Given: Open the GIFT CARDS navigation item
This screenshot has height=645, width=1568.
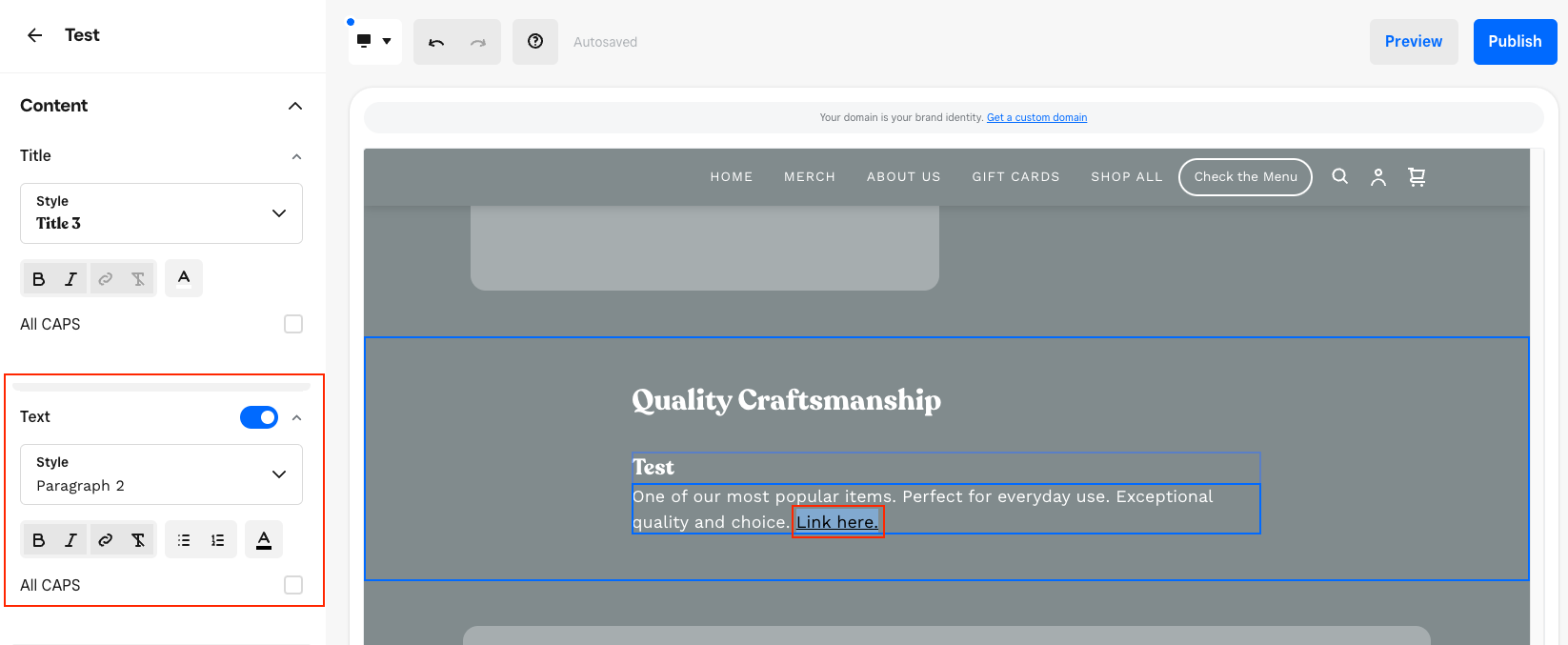Looking at the screenshot, I should [1015, 177].
